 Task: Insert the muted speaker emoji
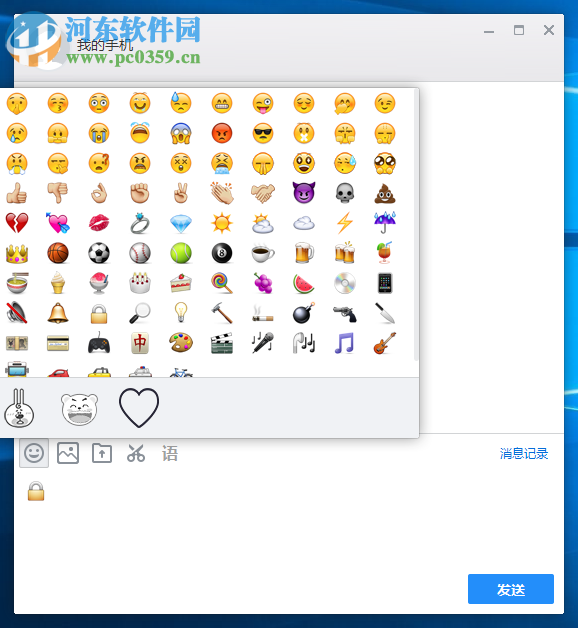(x=17, y=313)
